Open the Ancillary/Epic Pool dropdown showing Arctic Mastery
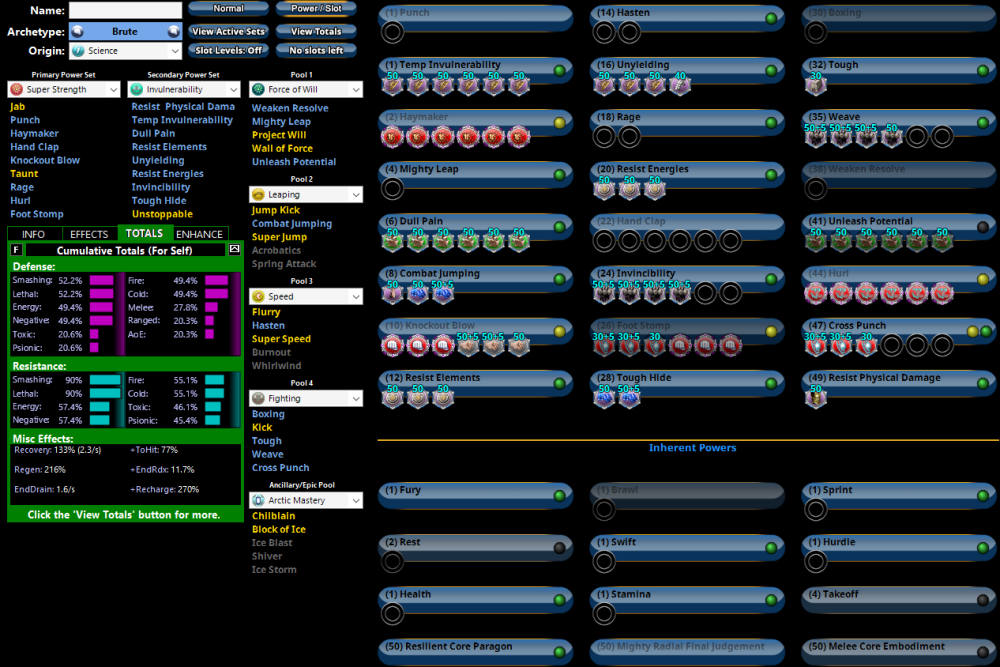1000x667 pixels. pyautogui.click(x=305, y=500)
